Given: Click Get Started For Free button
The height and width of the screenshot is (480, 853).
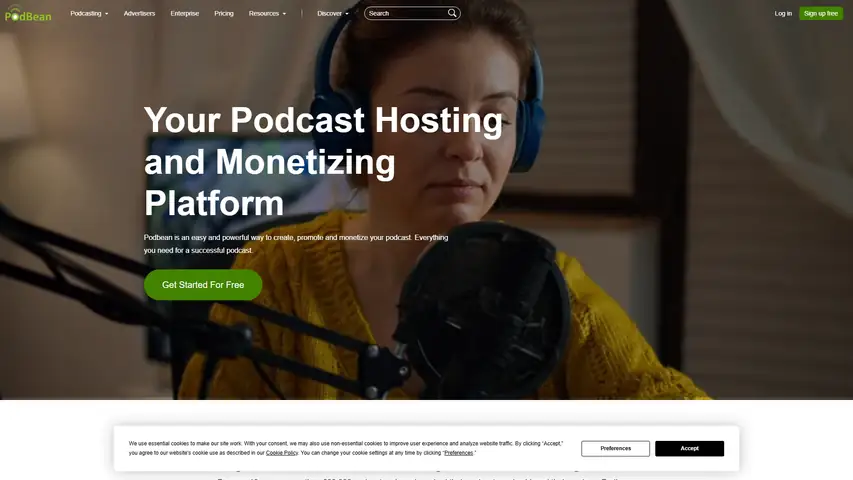Looking at the screenshot, I should [x=203, y=285].
